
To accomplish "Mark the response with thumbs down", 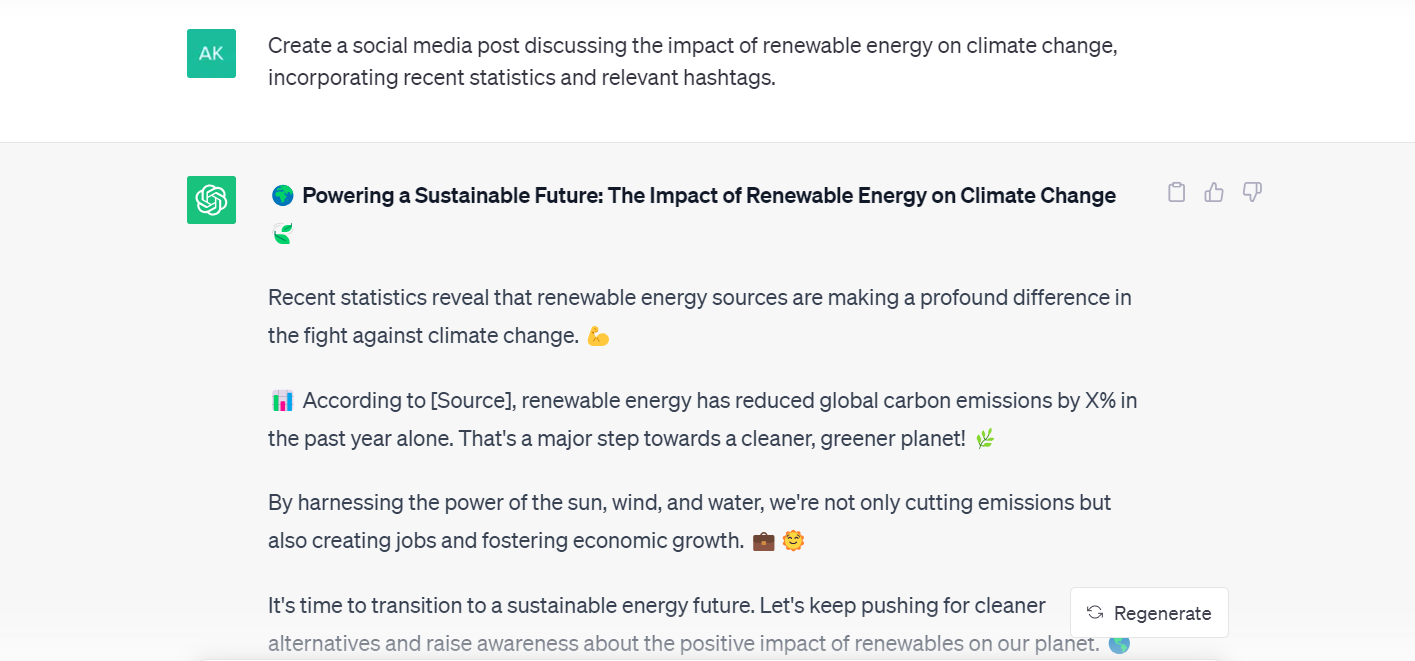I will (x=1252, y=192).
